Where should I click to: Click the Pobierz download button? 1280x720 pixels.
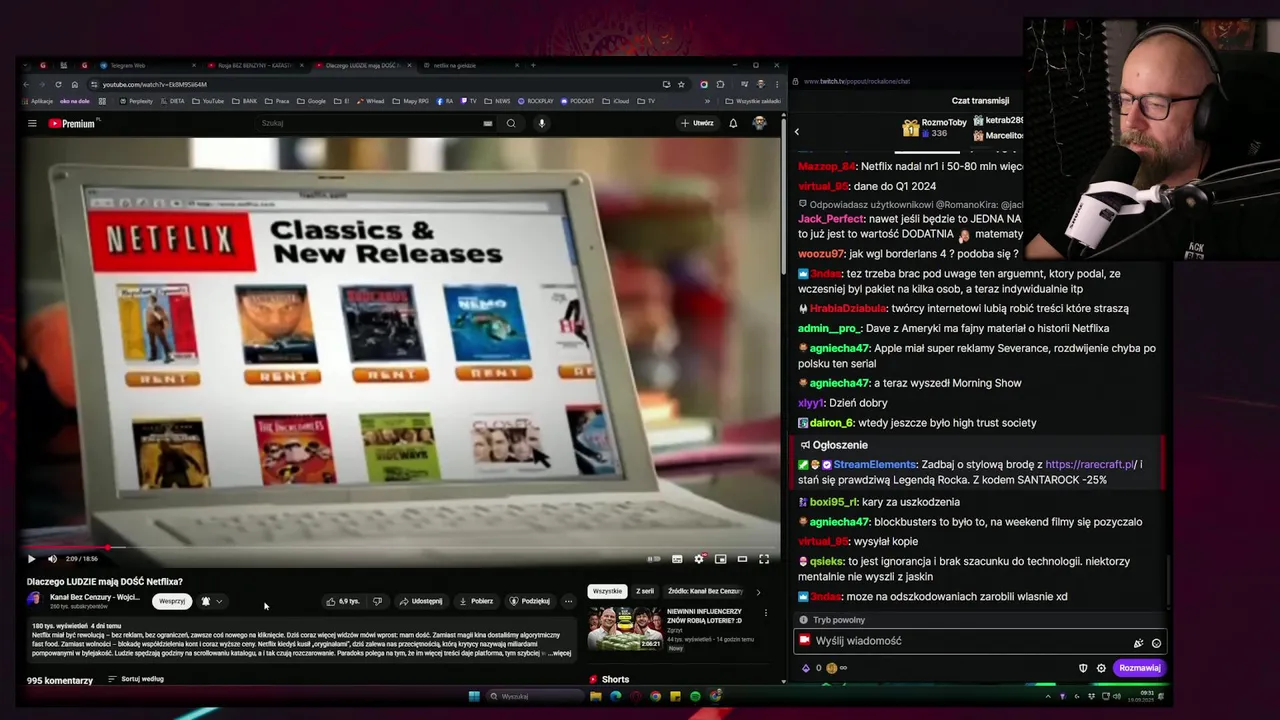(476, 601)
